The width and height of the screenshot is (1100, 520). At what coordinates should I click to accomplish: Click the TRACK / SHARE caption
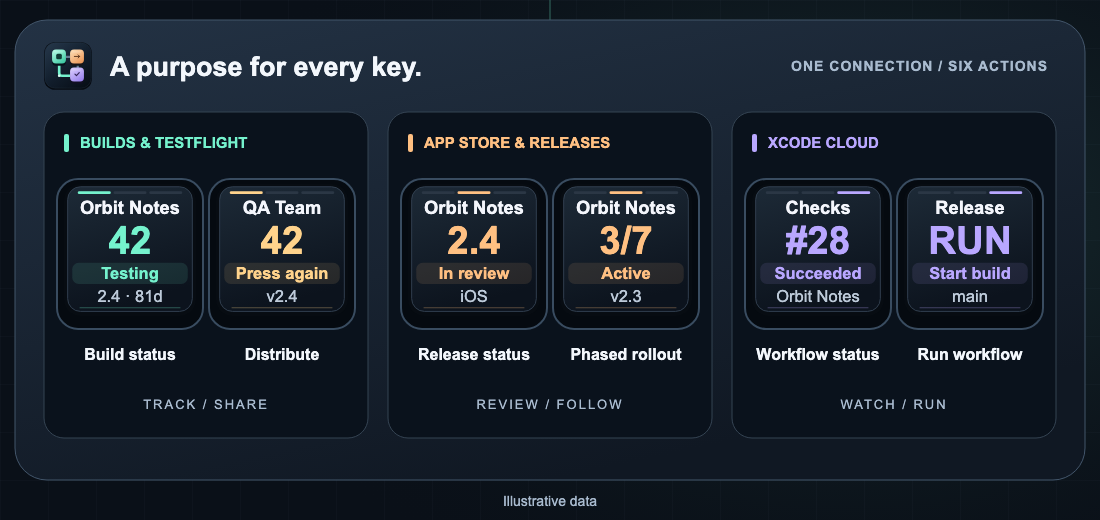[x=206, y=404]
